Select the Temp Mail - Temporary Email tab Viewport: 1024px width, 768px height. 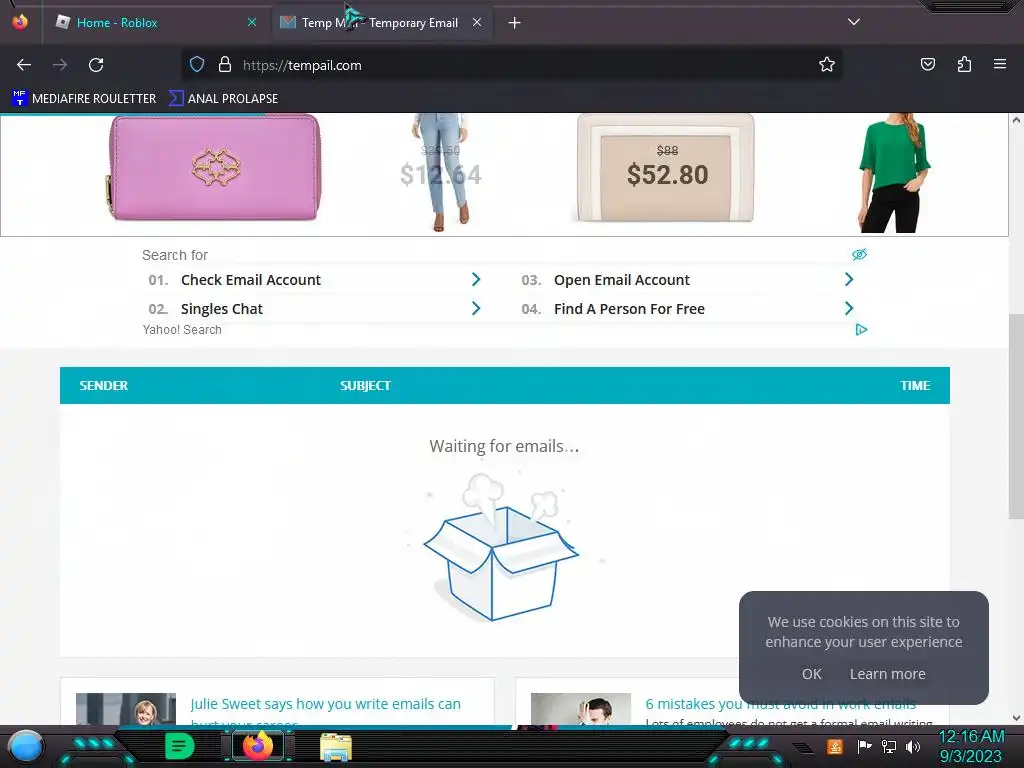pyautogui.click(x=382, y=23)
